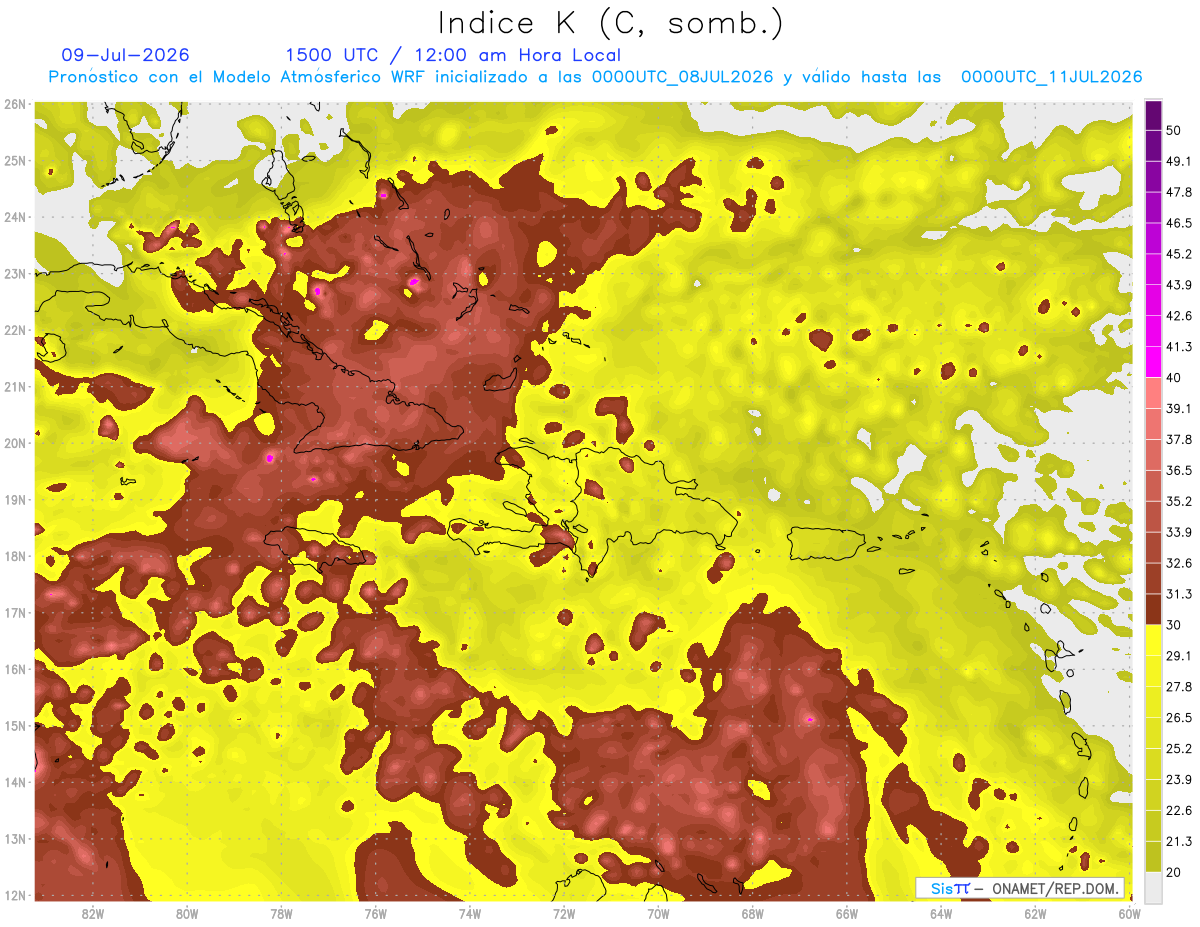
Task: Click the 78W longitude label
Action: [x=281, y=913]
